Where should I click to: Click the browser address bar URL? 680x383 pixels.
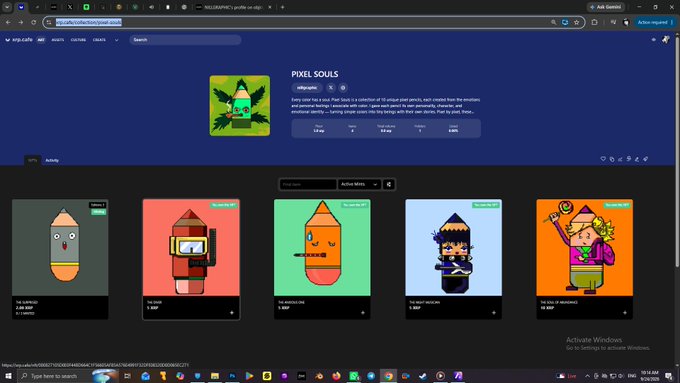88,22
